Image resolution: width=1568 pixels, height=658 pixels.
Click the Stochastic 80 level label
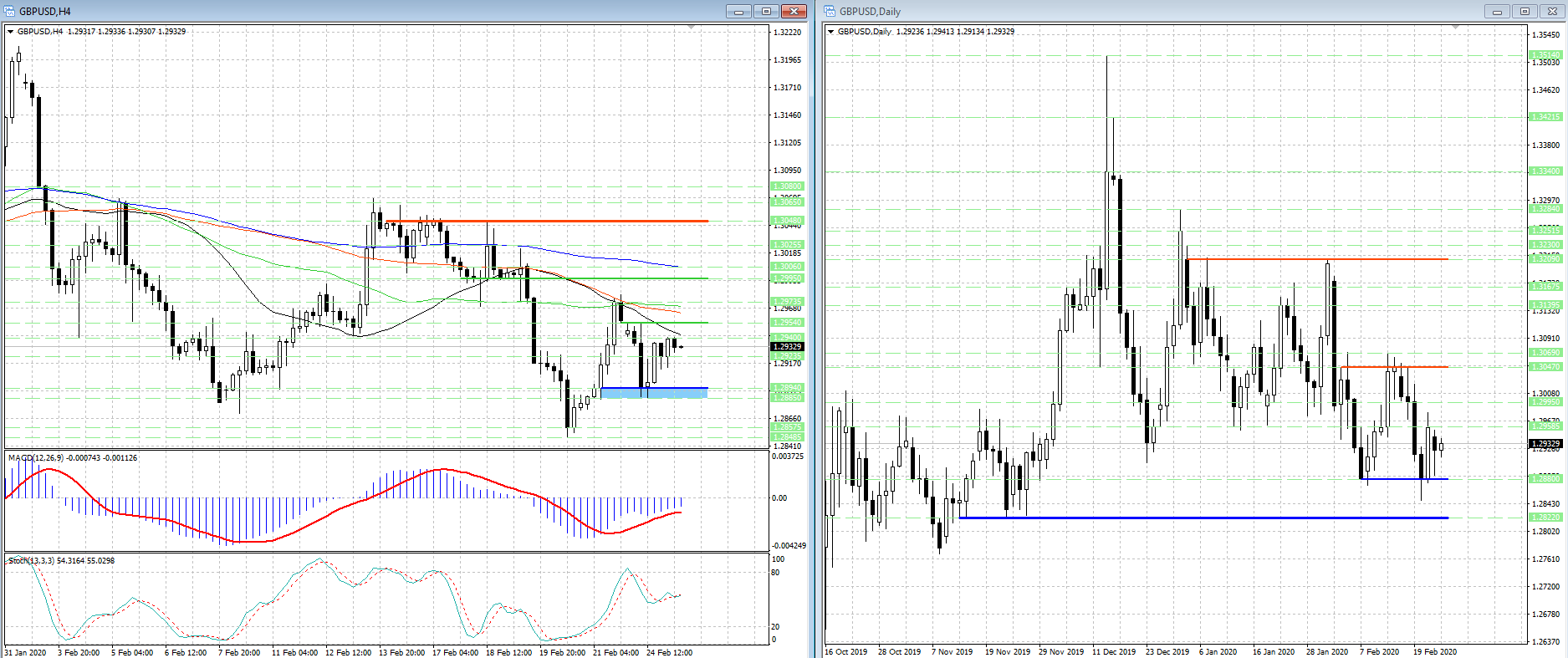click(x=775, y=573)
